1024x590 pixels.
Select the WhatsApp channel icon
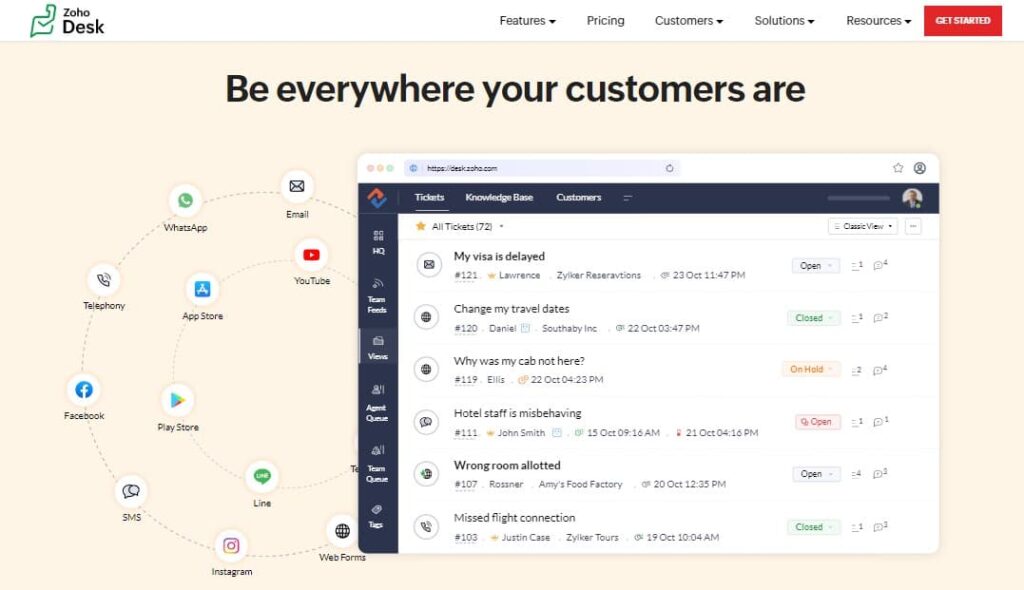pyautogui.click(x=184, y=201)
